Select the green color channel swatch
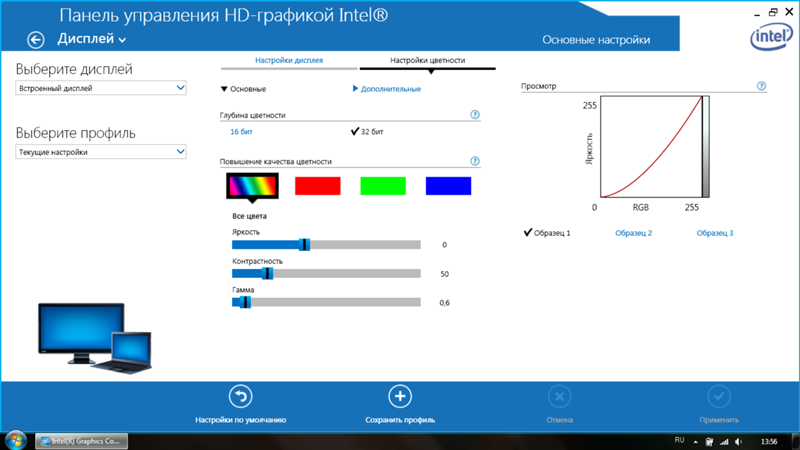This screenshot has width=800, height=450. pos(383,186)
